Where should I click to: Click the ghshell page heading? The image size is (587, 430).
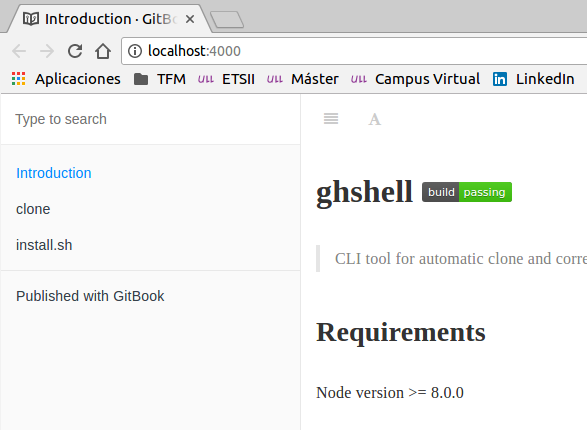[x=364, y=192]
